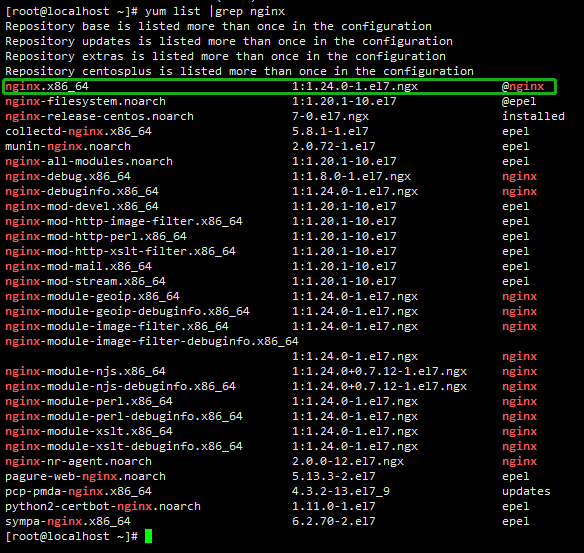Screen dimensions: 584x553
Task: Click the nginx-nr-agent.noarch package name
Action: coord(78,461)
